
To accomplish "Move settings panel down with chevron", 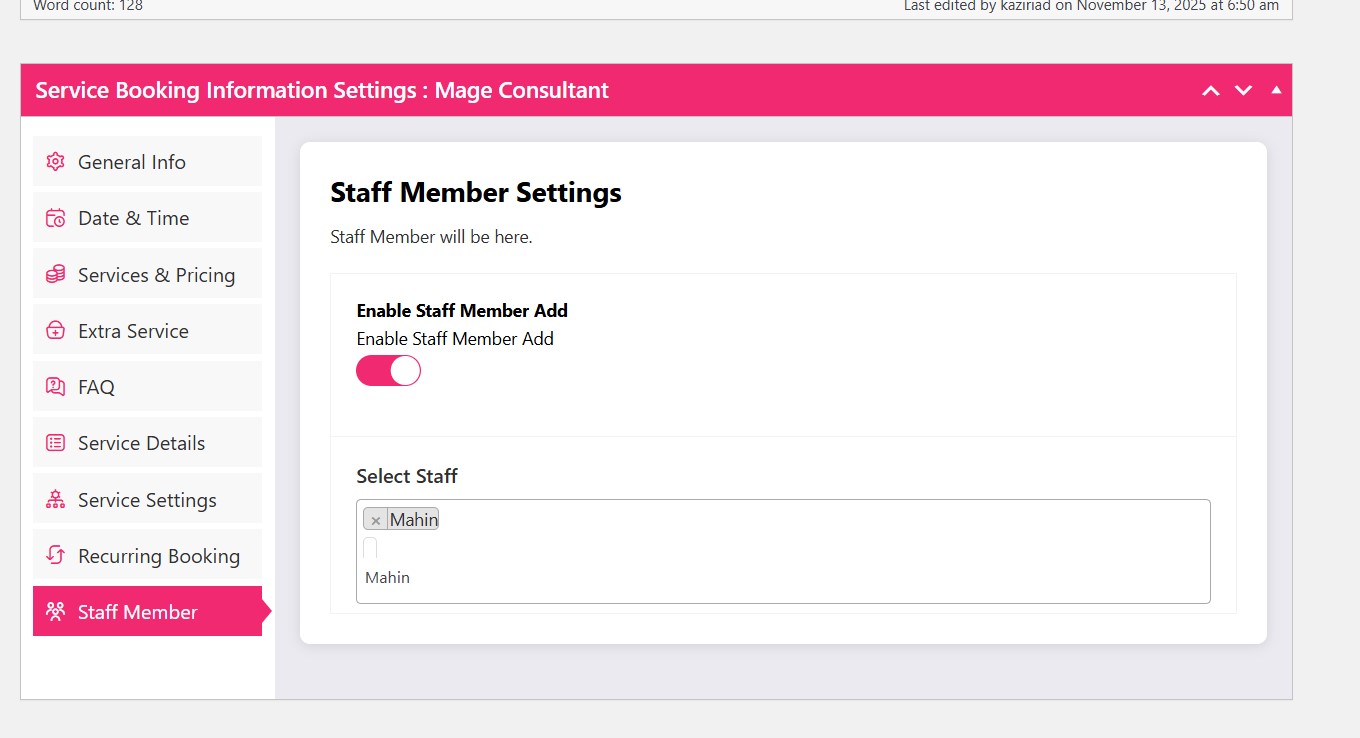I will (1243, 91).
